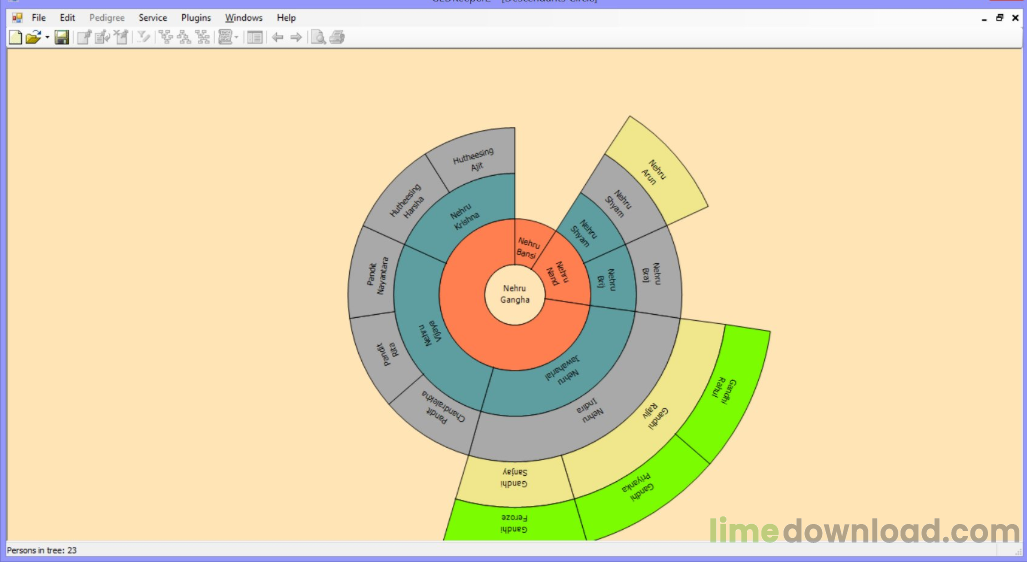The height and width of the screenshot is (562, 1027).
Task: Click the New file toolbar icon
Action: tap(15, 37)
